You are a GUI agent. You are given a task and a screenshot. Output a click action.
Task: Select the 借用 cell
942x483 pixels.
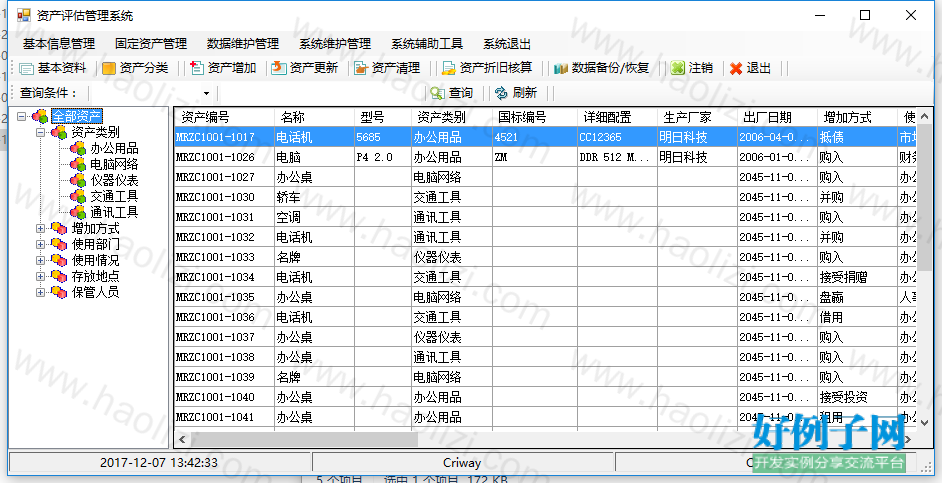tap(857, 317)
